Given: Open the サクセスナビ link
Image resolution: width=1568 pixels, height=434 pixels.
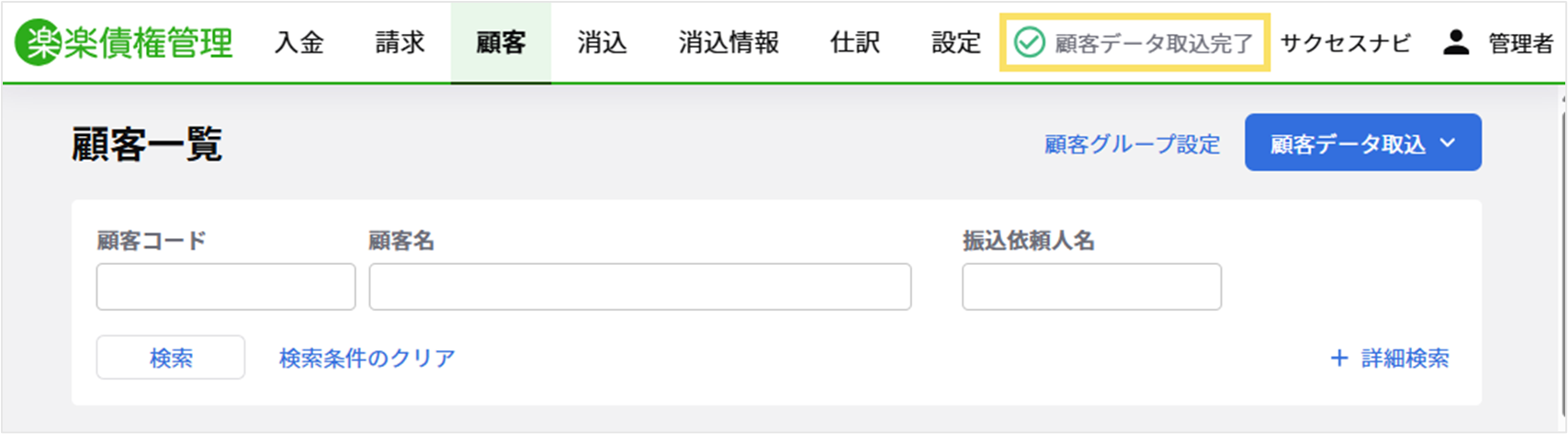Looking at the screenshot, I should point(1346,42).
